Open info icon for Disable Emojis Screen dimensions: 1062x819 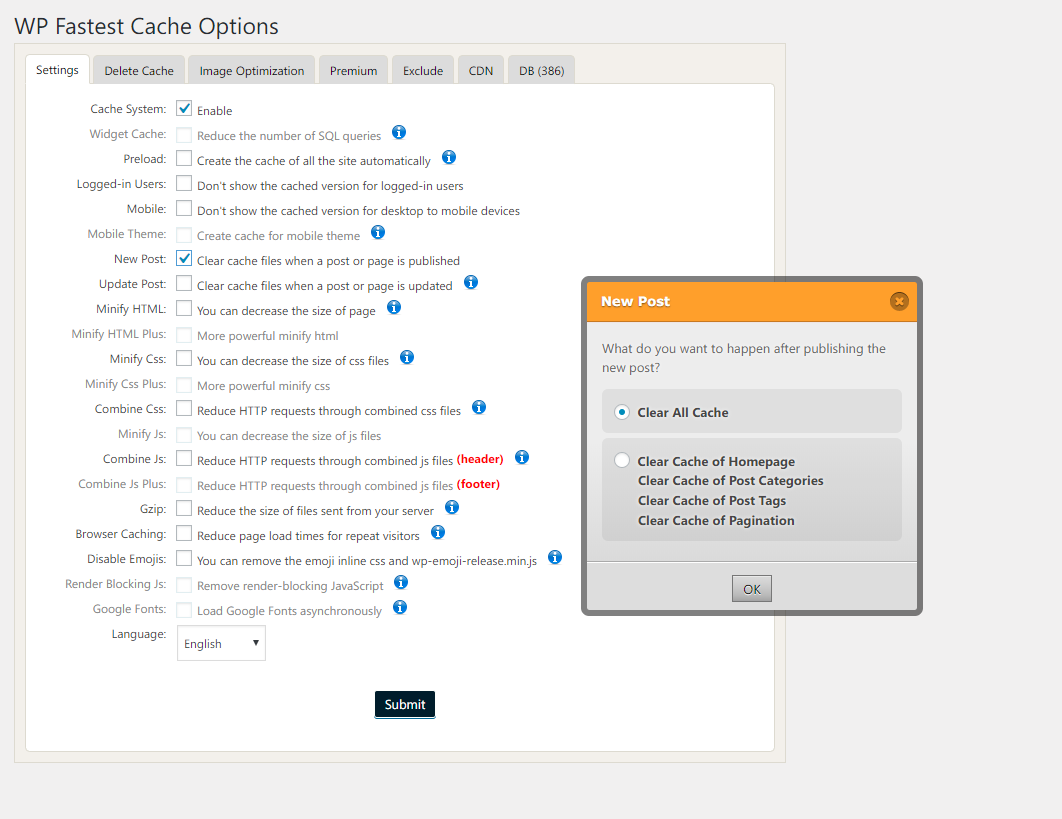[x=555, y=557]
